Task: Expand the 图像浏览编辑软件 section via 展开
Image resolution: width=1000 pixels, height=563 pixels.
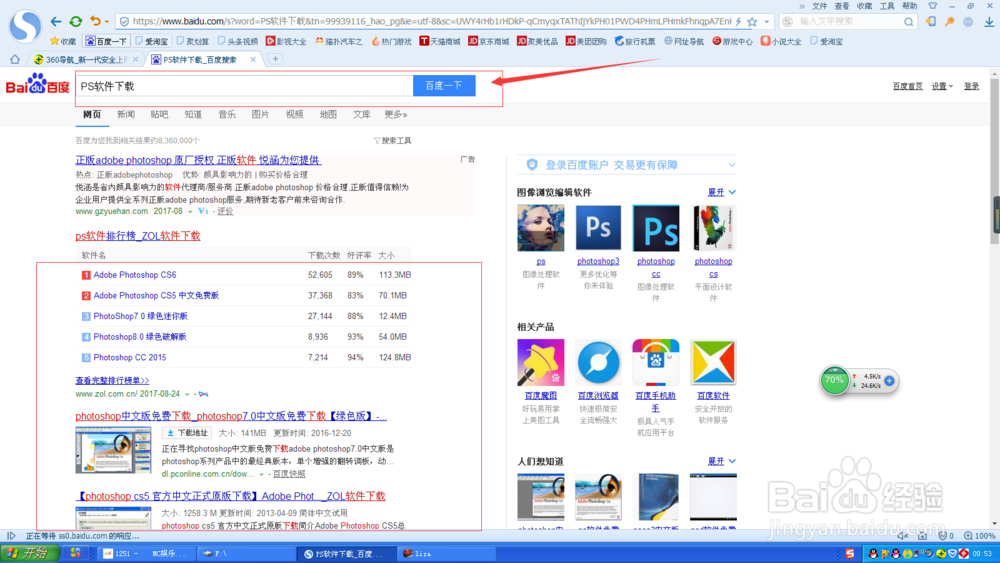Action: click(721, 192)
